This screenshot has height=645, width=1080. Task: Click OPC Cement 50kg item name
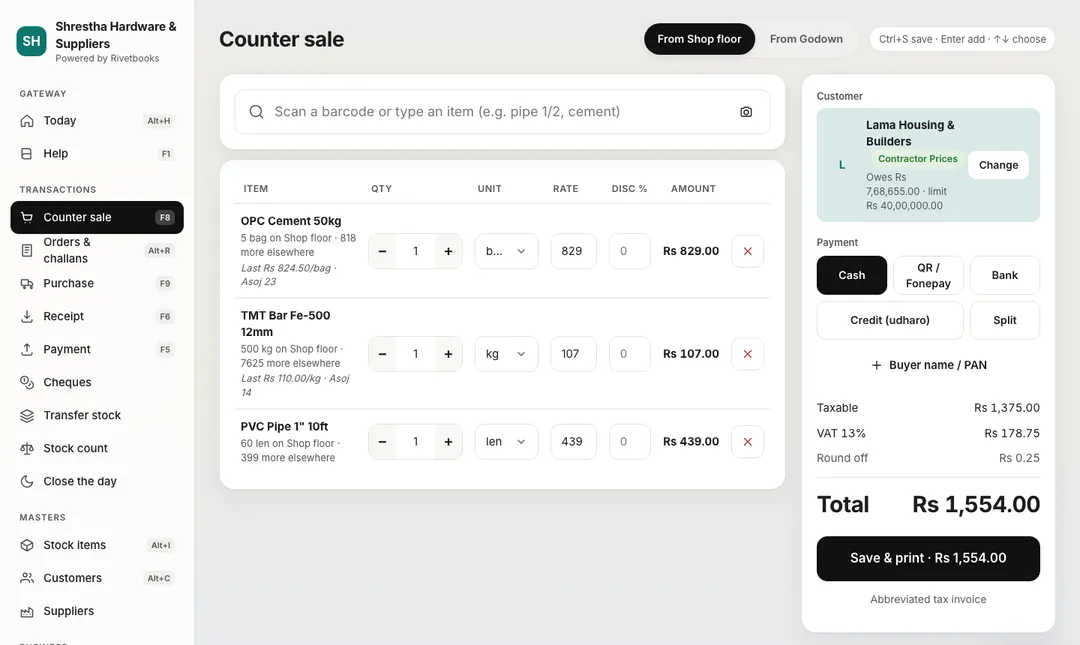(291, 221)
